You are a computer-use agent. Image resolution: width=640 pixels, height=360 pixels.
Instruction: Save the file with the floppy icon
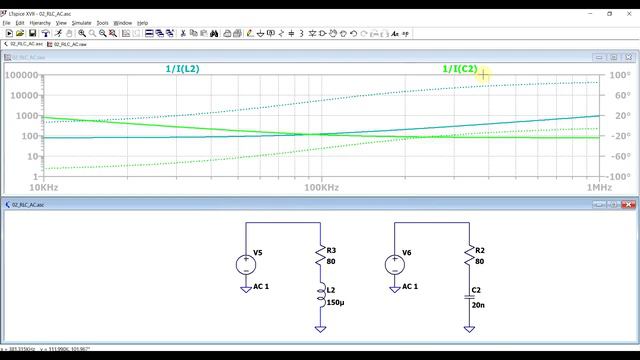click(32, 33)
